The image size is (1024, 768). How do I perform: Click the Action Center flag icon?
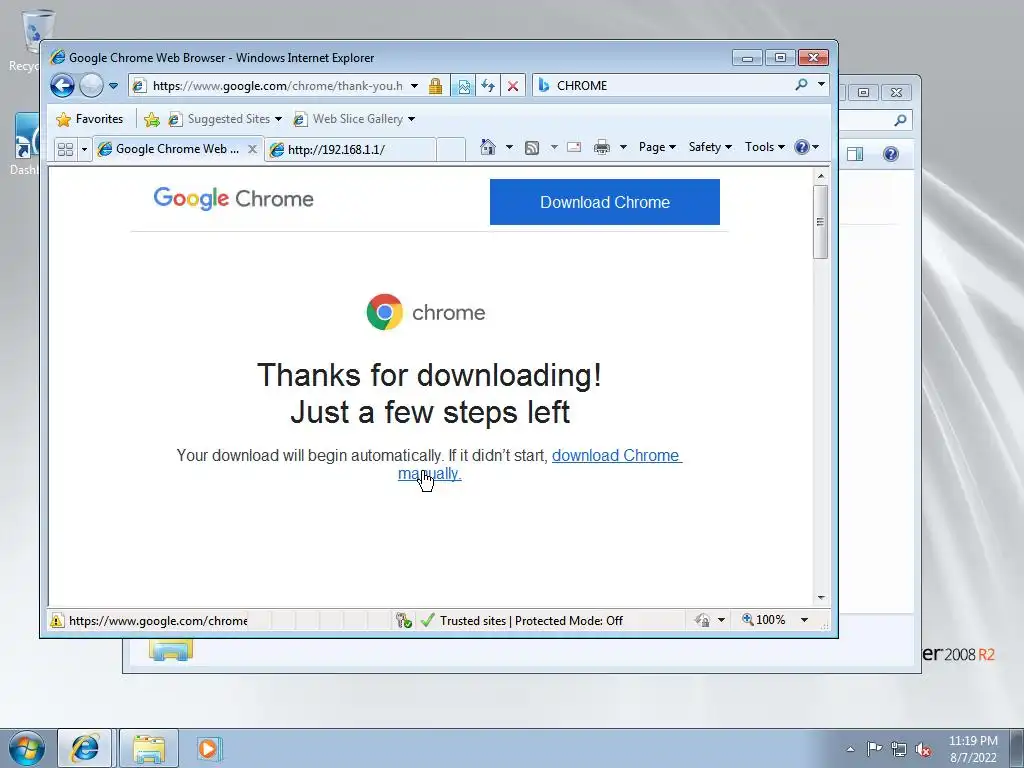pos(874,749)
